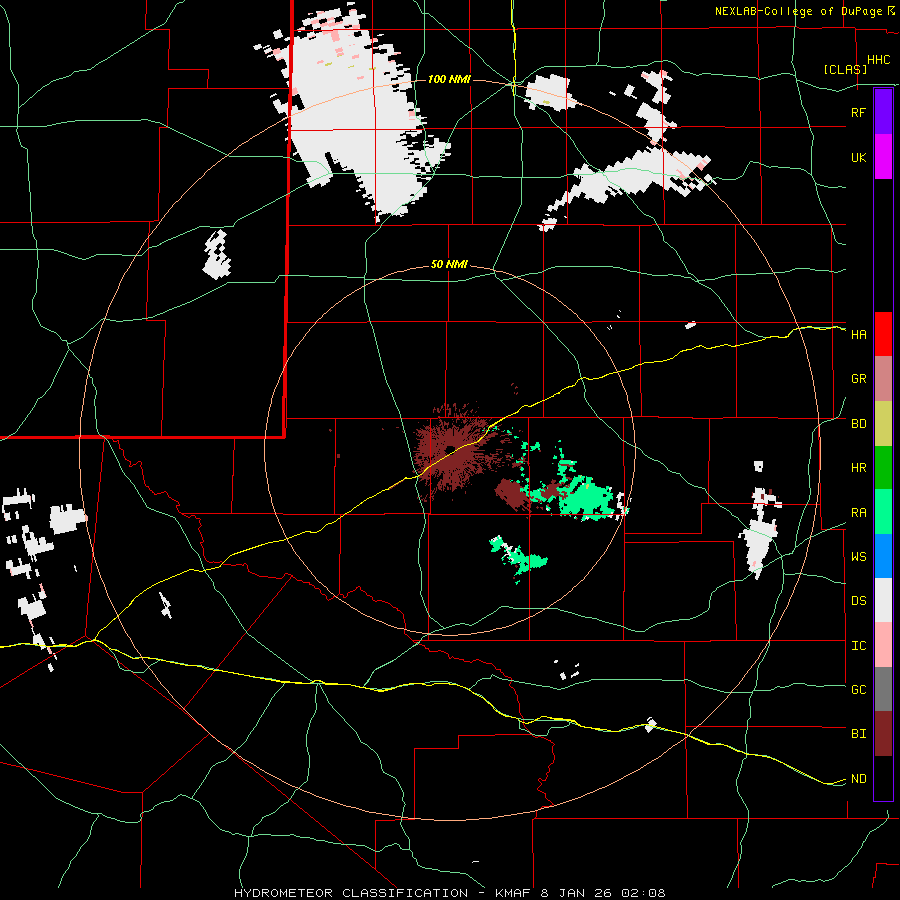Click the DS legend label
The image size is (900, 900).
click(858, 601)
